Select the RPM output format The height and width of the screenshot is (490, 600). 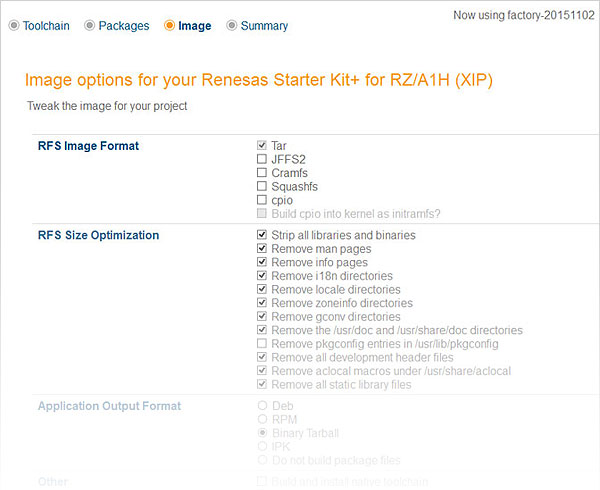pyautogui.click(x=262, y=419)
